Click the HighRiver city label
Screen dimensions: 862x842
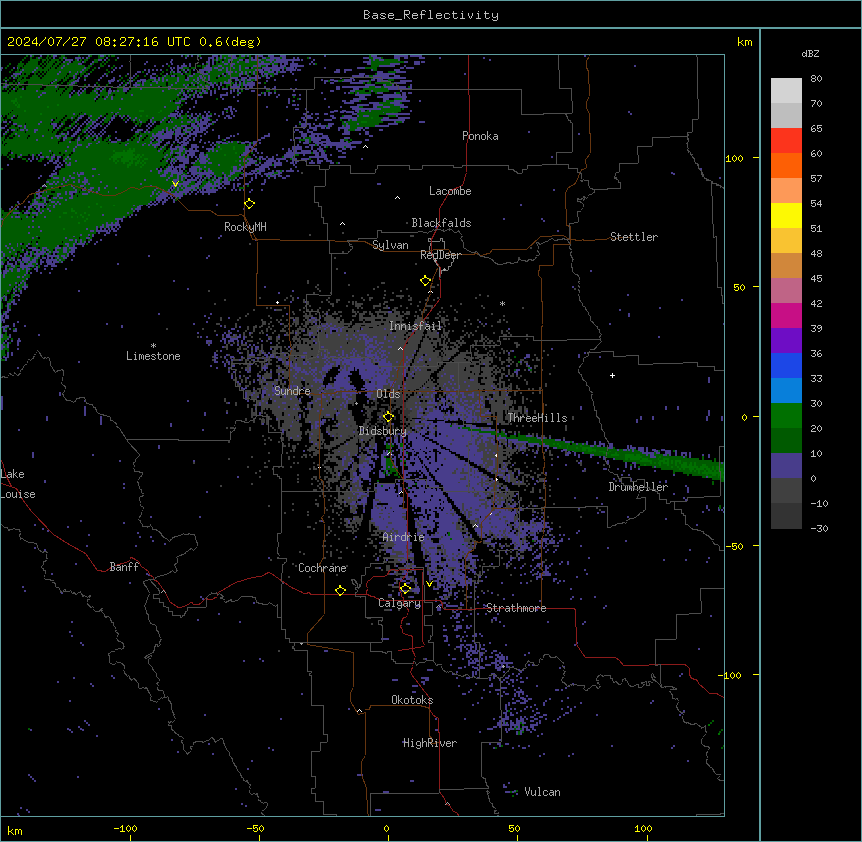429,743
